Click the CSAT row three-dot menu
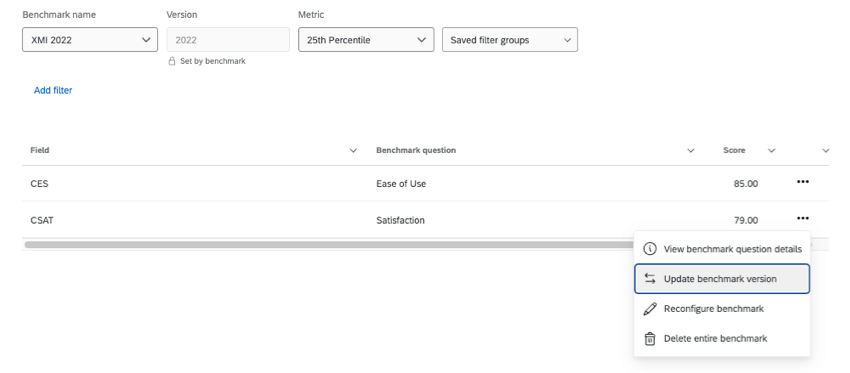Image resolution: width=850 pixels, height=373 pixels. coord(802,218)
